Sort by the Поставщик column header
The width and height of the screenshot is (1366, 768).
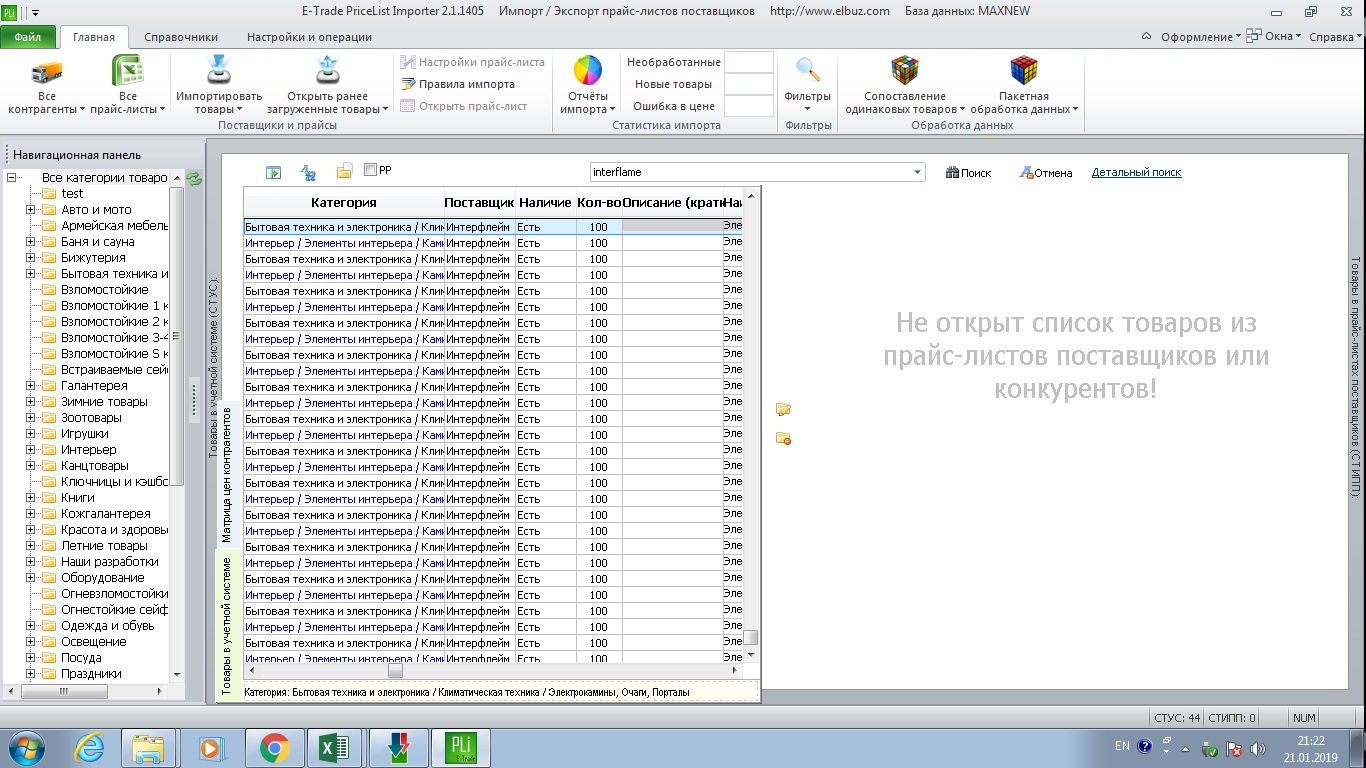pyautogui.click(x=480, y=202)
